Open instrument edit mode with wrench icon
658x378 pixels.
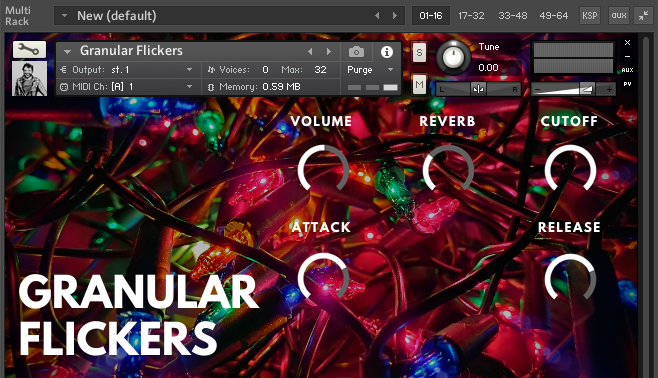click(x=29, y=50)
